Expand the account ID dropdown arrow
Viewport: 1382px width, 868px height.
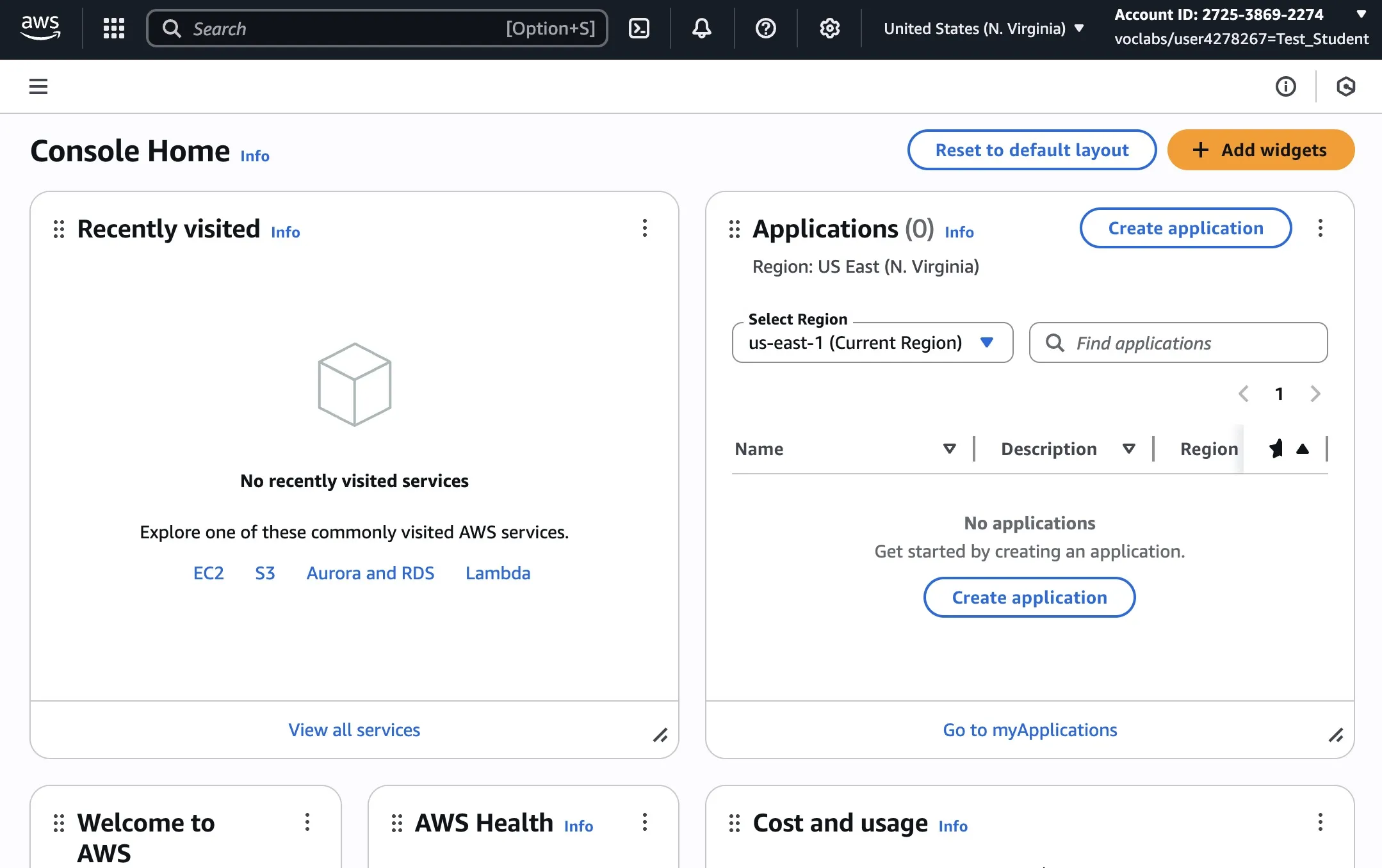tap(1362, 14)
